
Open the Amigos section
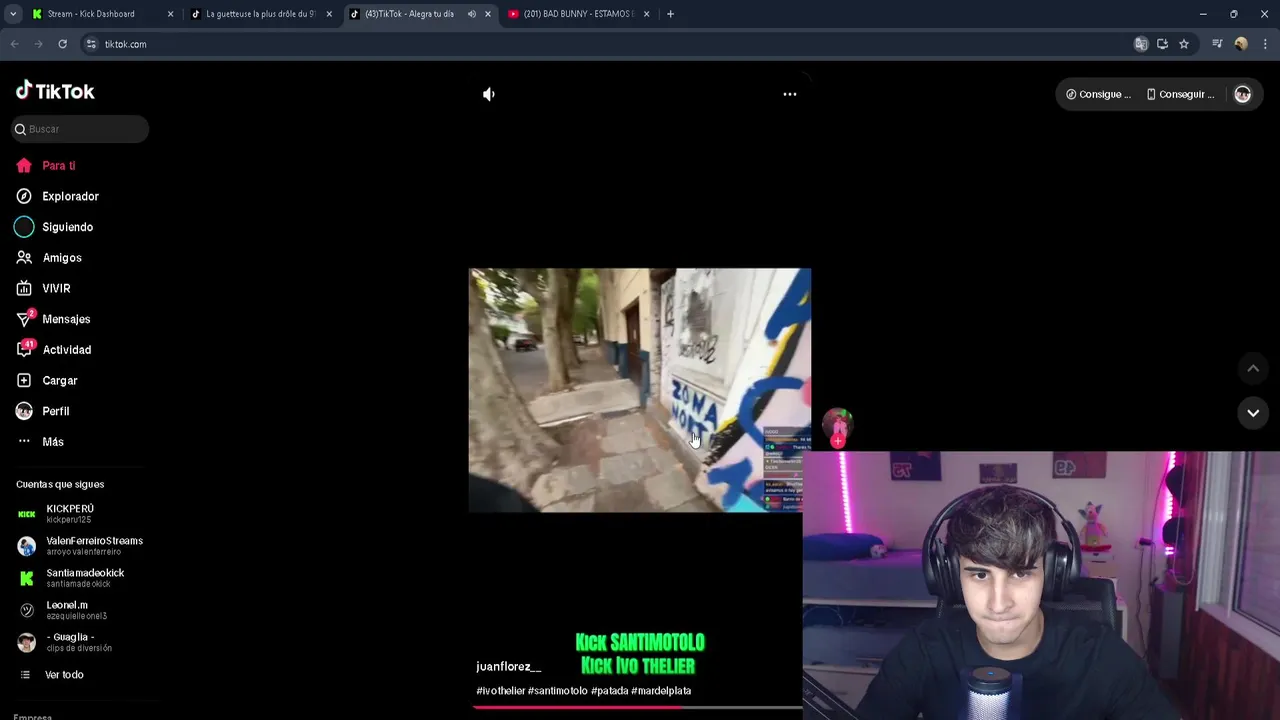click(x=49, y=258)
